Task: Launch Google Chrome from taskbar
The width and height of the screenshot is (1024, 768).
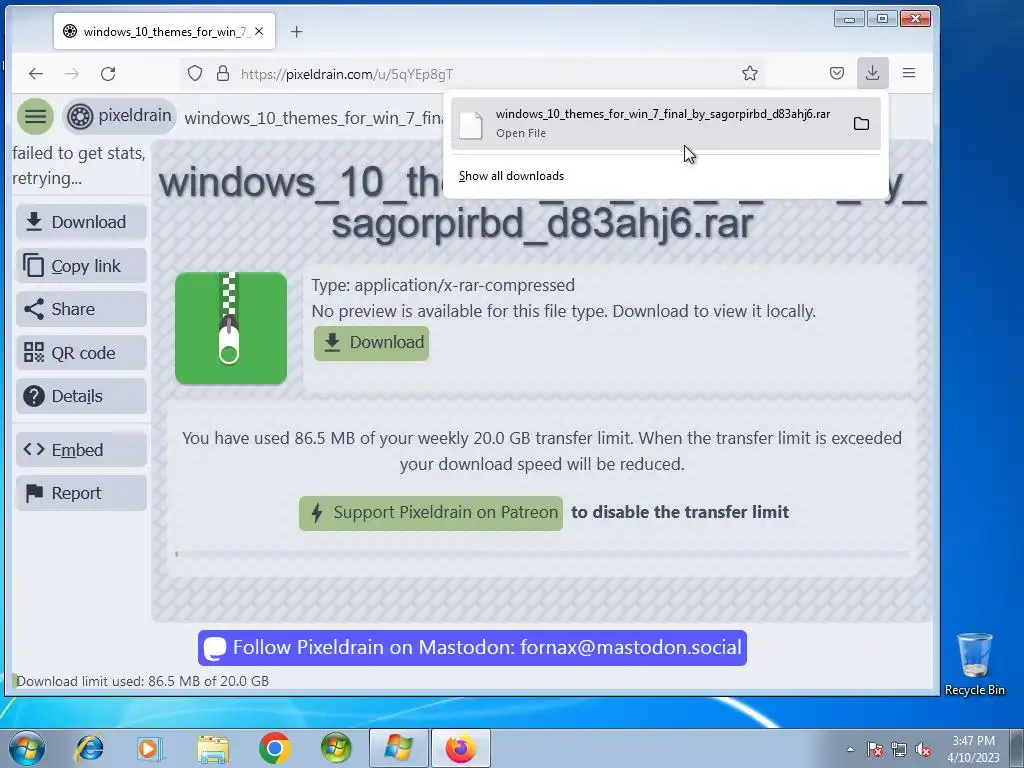Action: [274, 748]
